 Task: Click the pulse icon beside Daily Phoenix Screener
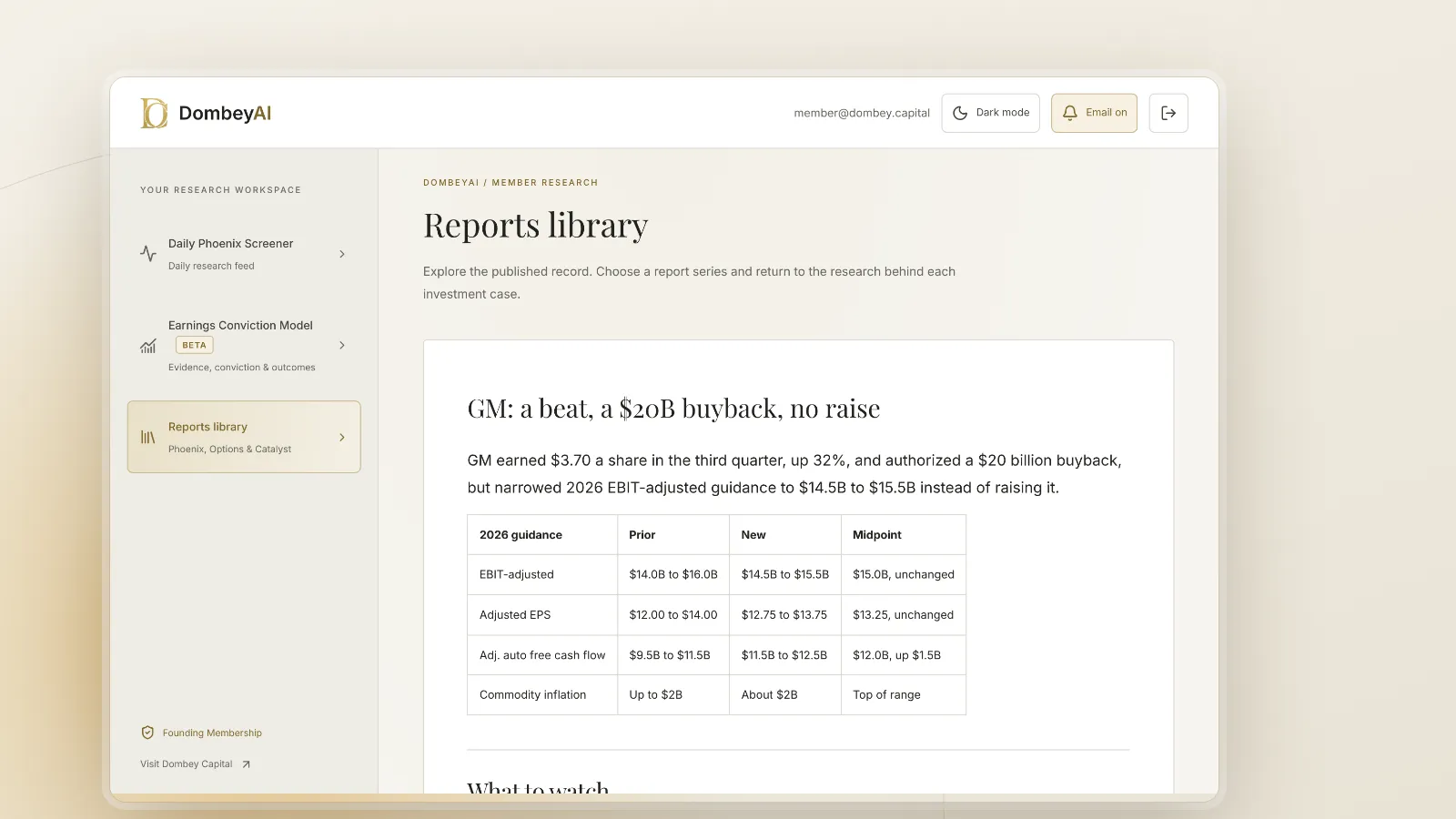[x=148, y=254]
